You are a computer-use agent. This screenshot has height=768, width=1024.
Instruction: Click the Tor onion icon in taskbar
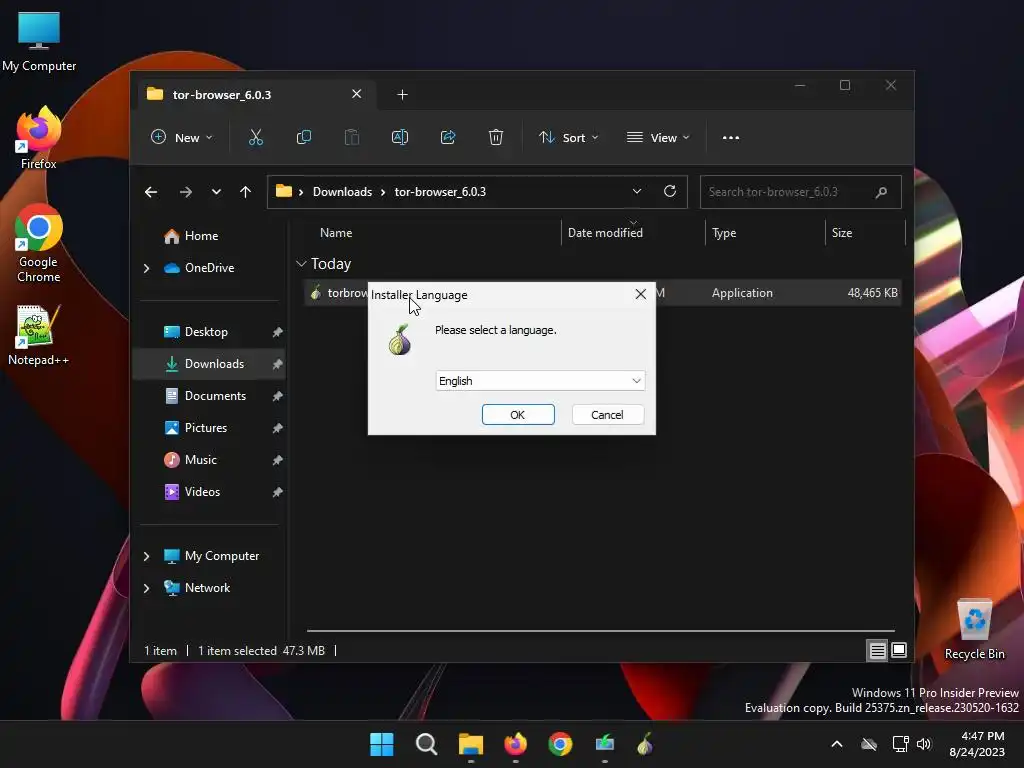645,744
